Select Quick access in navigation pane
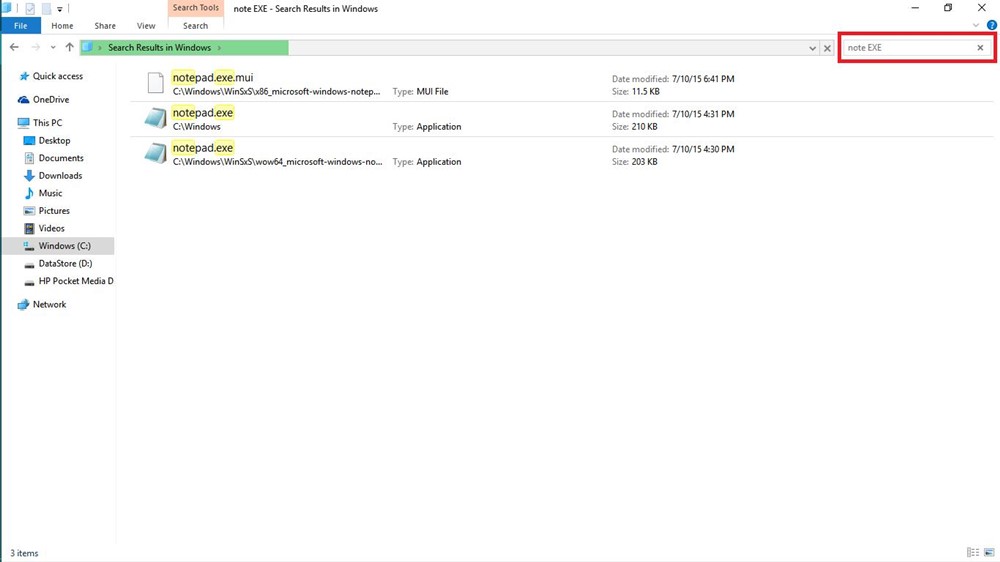Viewport: 1000px width, 562px height. 57,76
